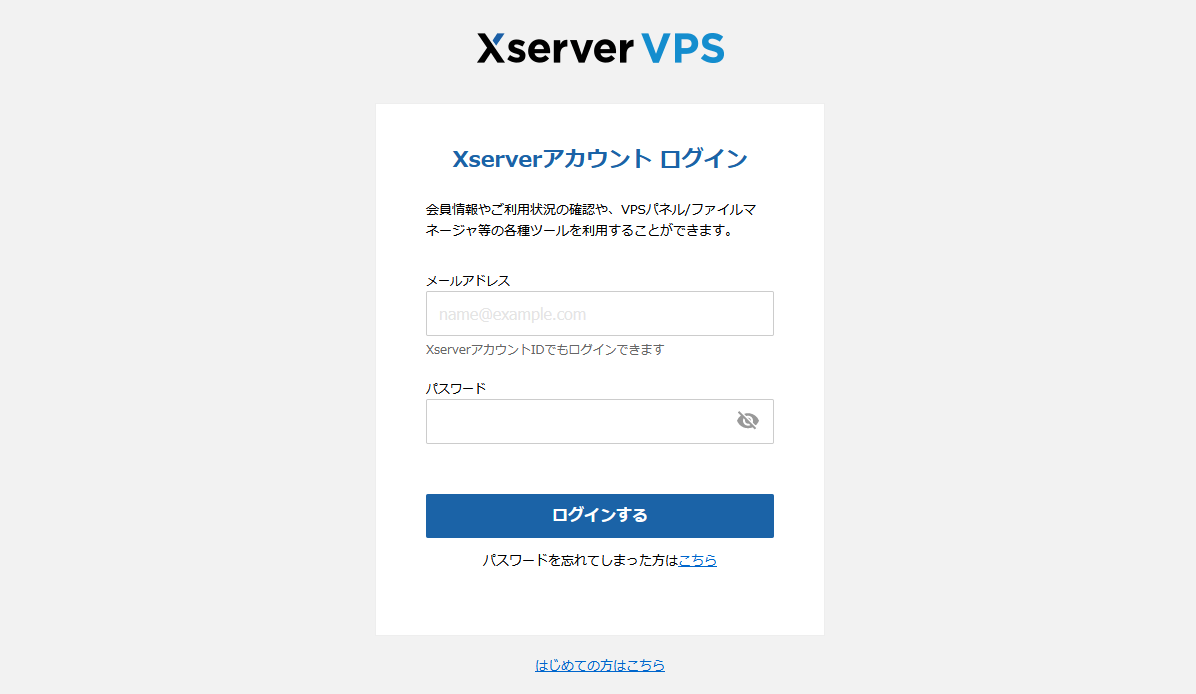Click the Xserver VPS logo
This screenshot has width=1196, height=694.
tap(600, 48)
